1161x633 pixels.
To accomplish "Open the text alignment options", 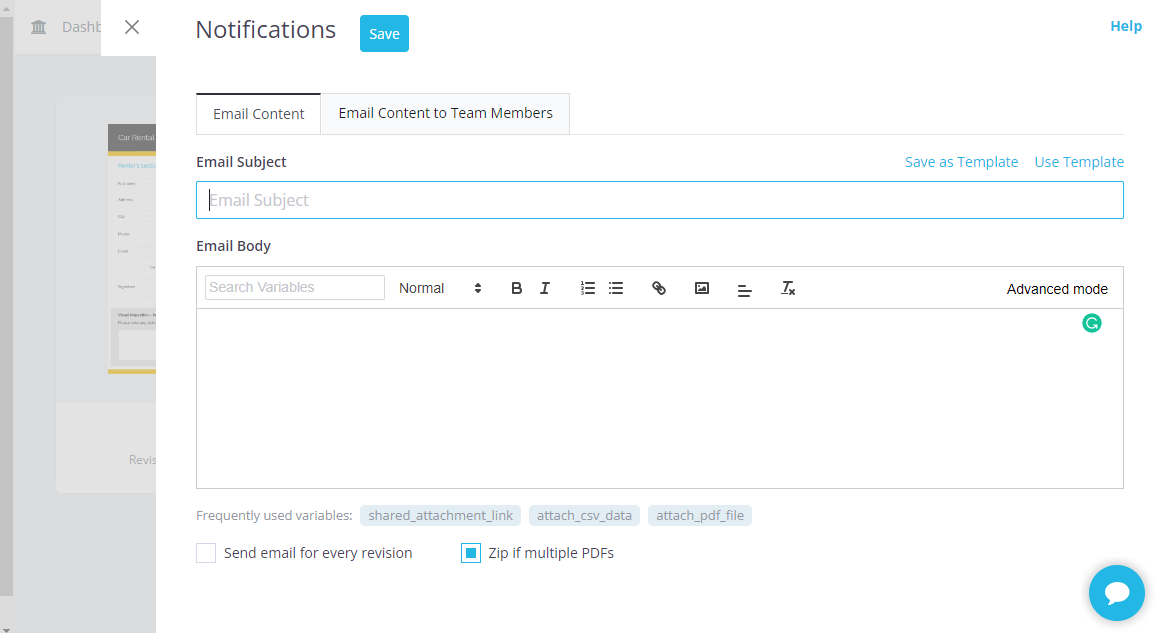I will click(x=744, y=289).
